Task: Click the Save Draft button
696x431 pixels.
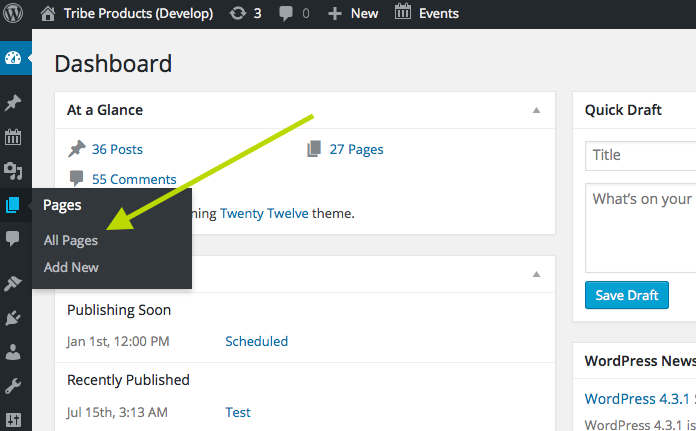Action: tap(626, 295)
